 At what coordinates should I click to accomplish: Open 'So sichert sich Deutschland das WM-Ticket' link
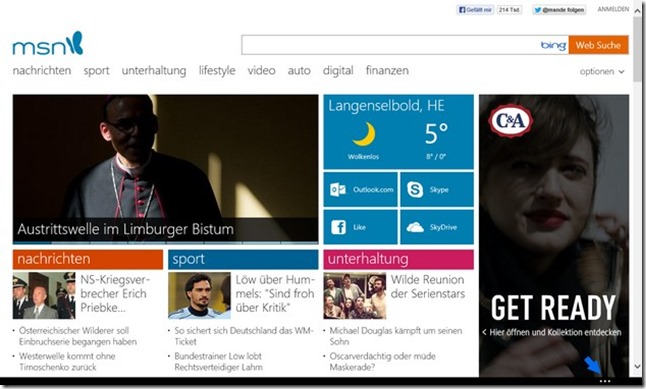coord(244,336)
